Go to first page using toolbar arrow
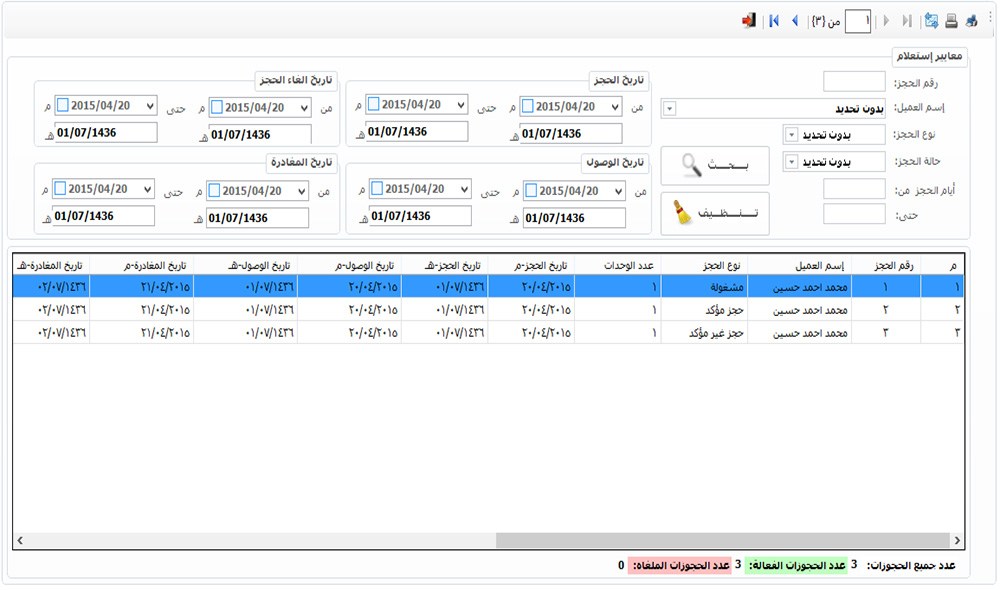Viewport: 1000px width, 590px height. [x=774, y=20]
